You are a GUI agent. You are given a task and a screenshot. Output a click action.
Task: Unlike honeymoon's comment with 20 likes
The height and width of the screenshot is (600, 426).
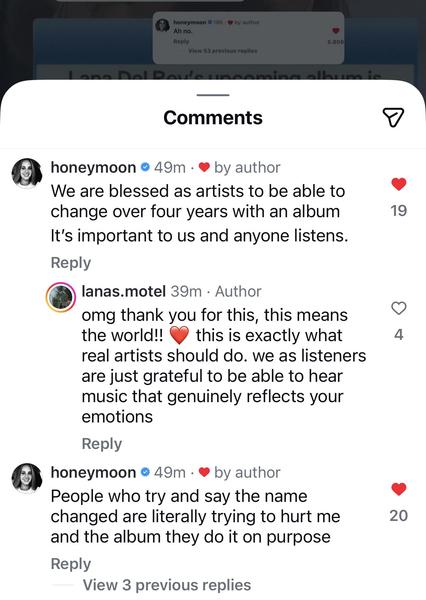(x=398, y=489)
